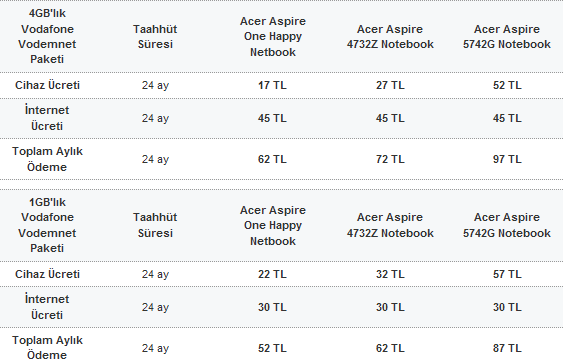Click the 52 TL total in the 1GB table

click(272, 348)
